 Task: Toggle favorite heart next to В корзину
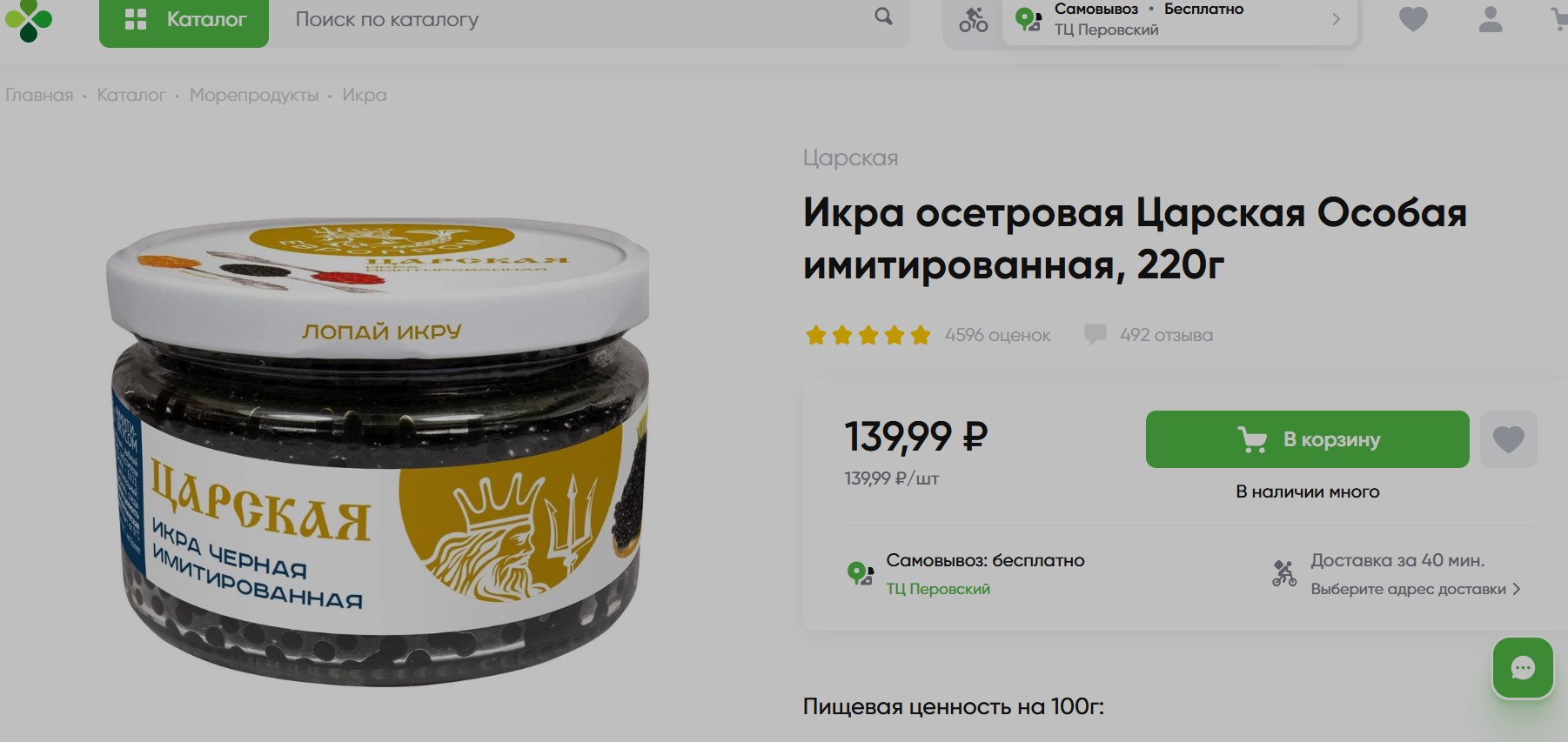[1509, 439]
